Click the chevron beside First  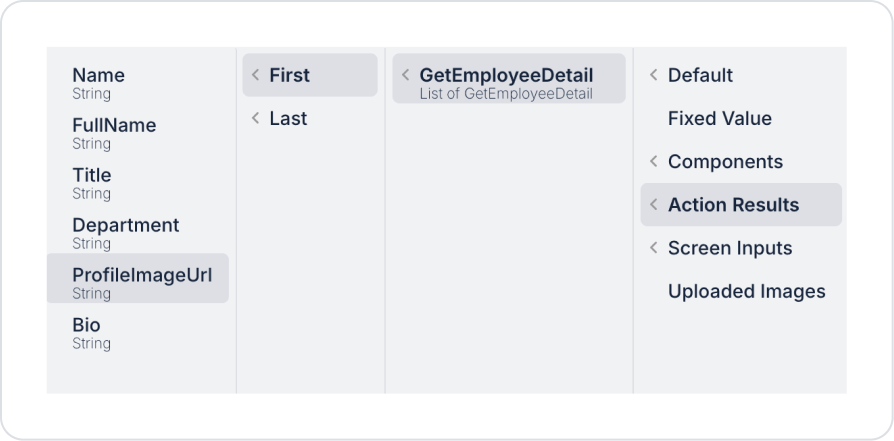pyautogui.click(x=255, y=75)
